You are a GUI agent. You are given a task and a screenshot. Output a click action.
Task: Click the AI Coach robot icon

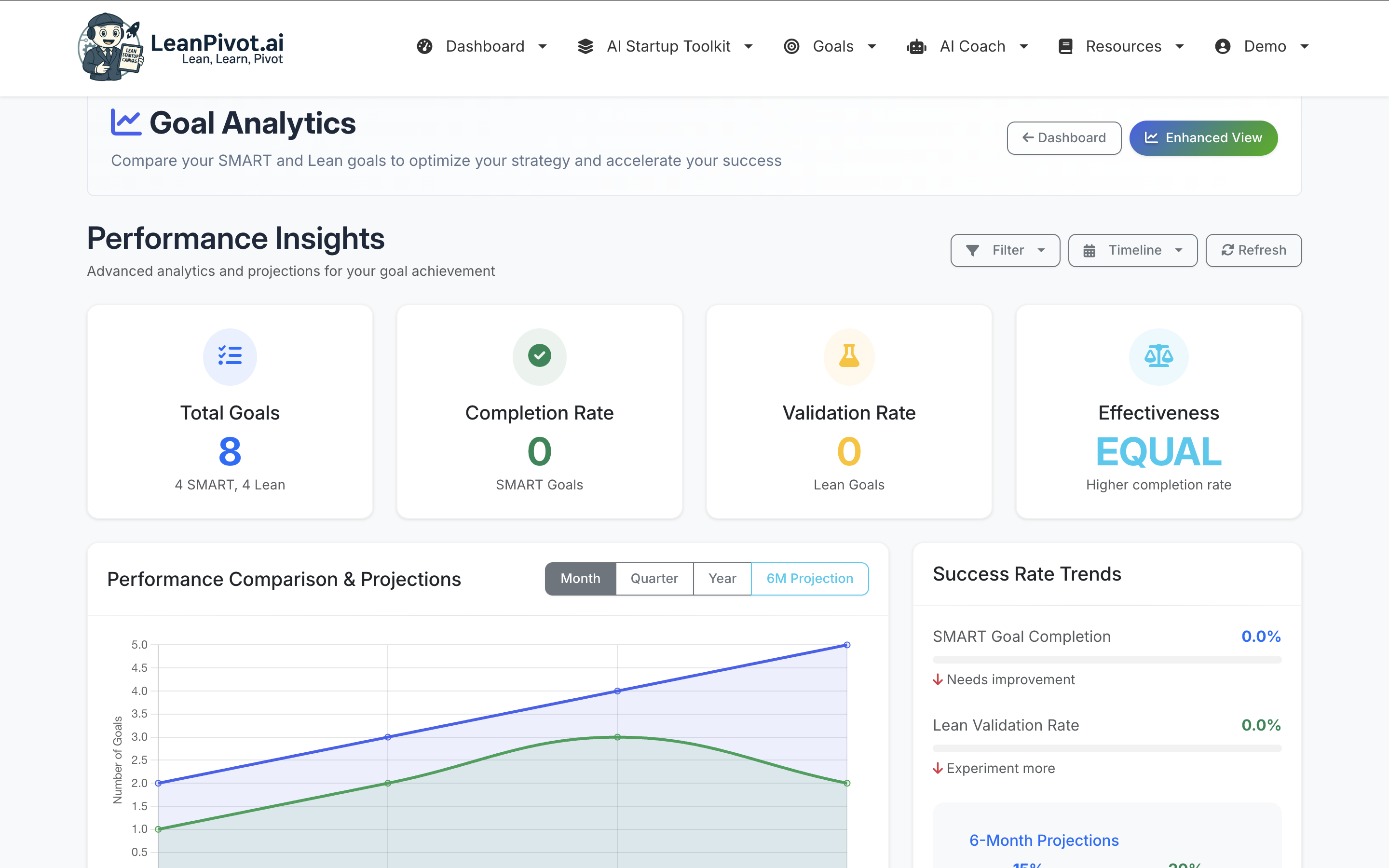(x=917, y=46)
